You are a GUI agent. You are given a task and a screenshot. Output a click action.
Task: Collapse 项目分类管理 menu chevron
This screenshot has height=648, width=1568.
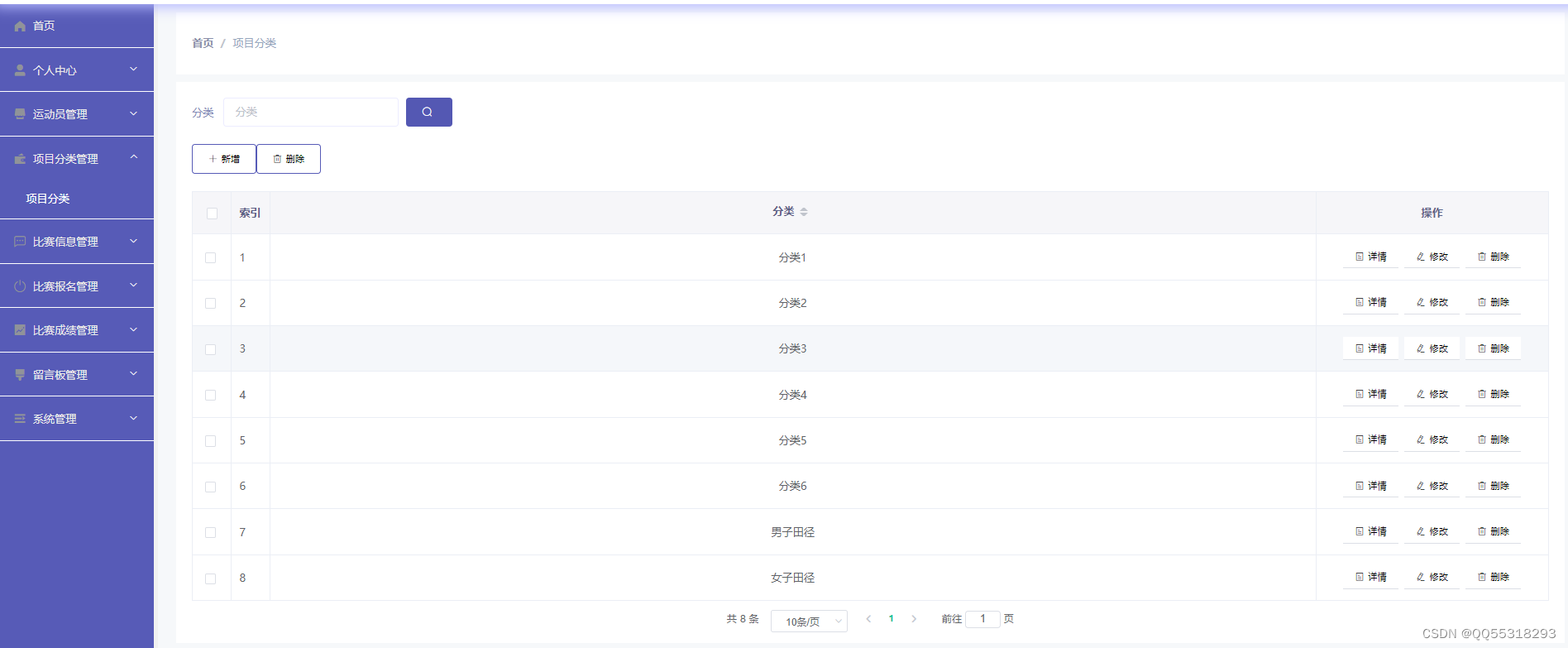133,157
